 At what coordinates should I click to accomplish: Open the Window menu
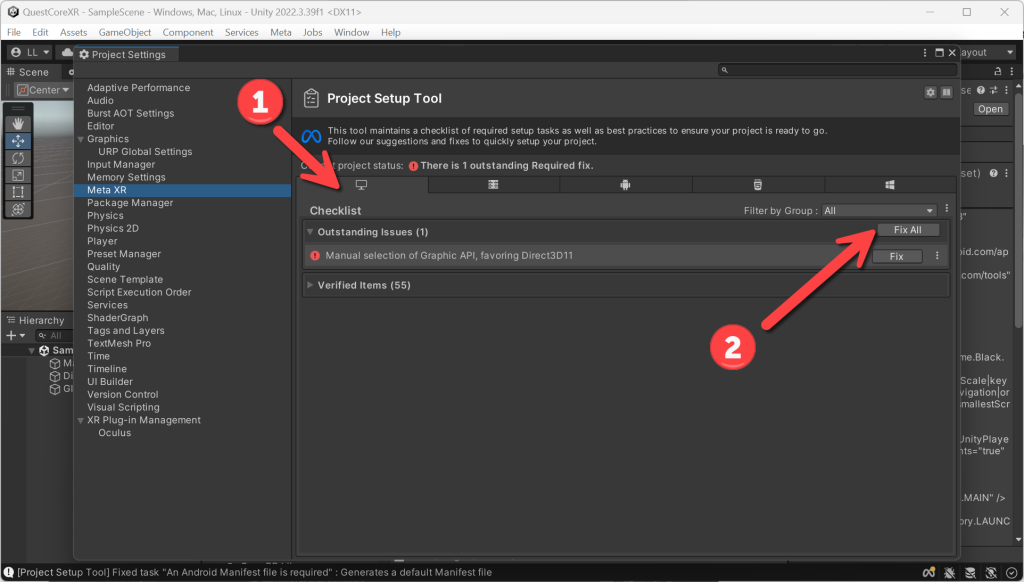[x=351, y=32]
